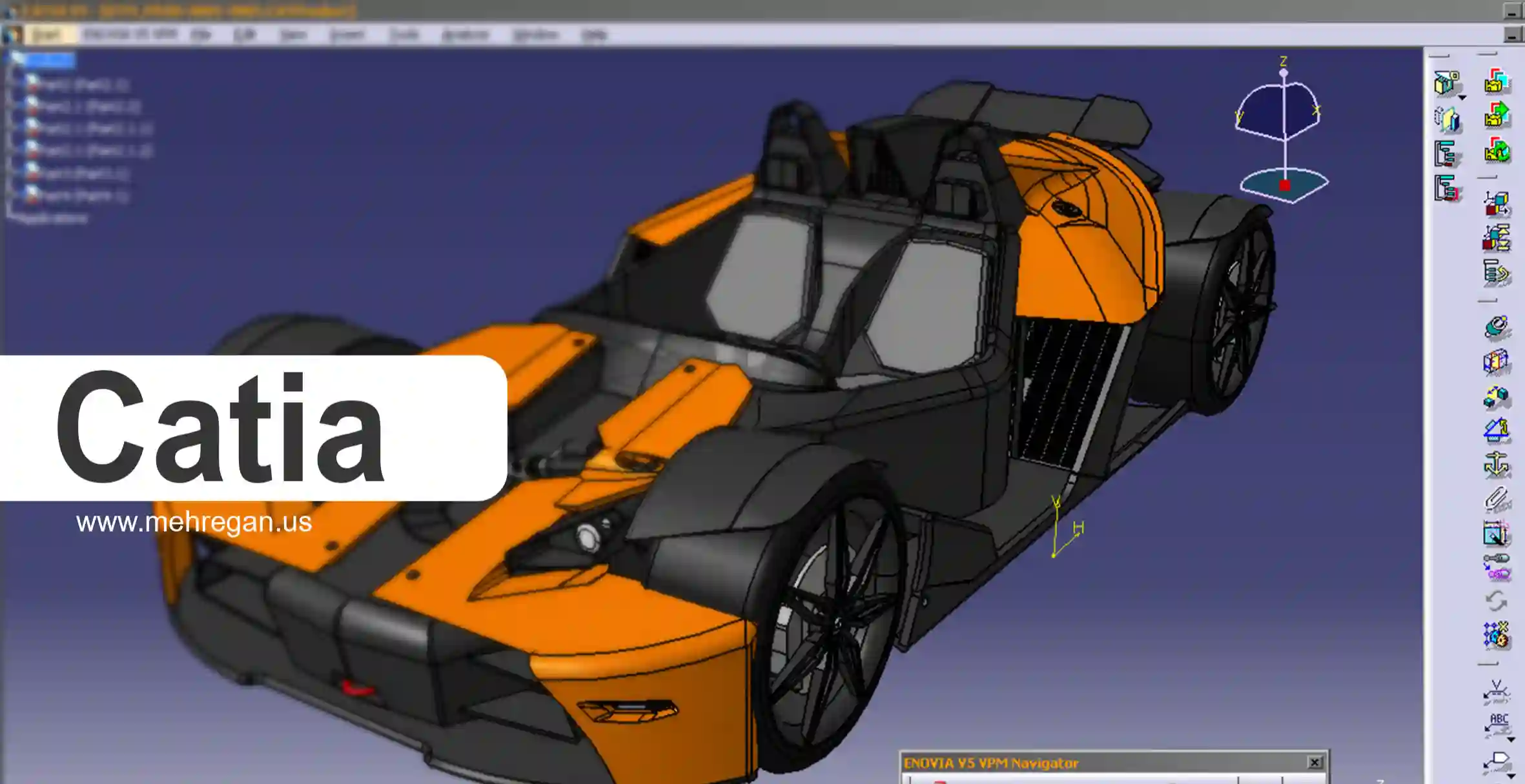
Task: Expand the dropdown arrow under ABC text tool
Action: 1511,739
